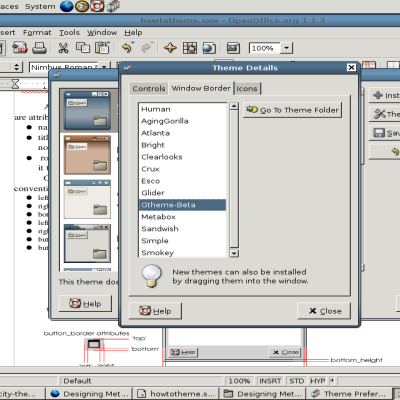This screenshot has width=400, height=400.
Task: Open howtotheme.s... taskbar window button
Action: tap(176, 394)
